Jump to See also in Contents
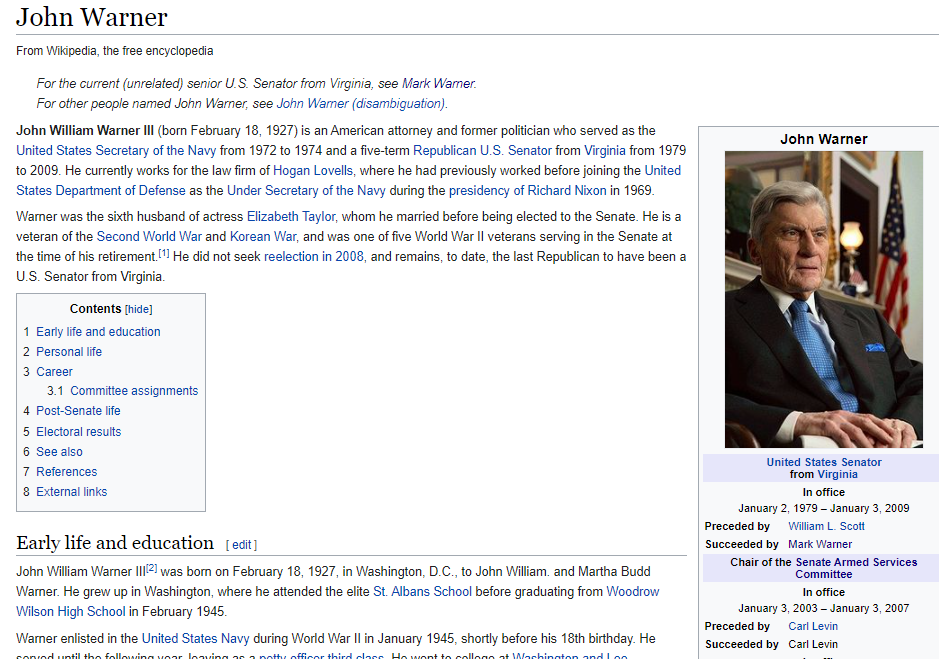939x659 pixels. [x=59, y=452]
